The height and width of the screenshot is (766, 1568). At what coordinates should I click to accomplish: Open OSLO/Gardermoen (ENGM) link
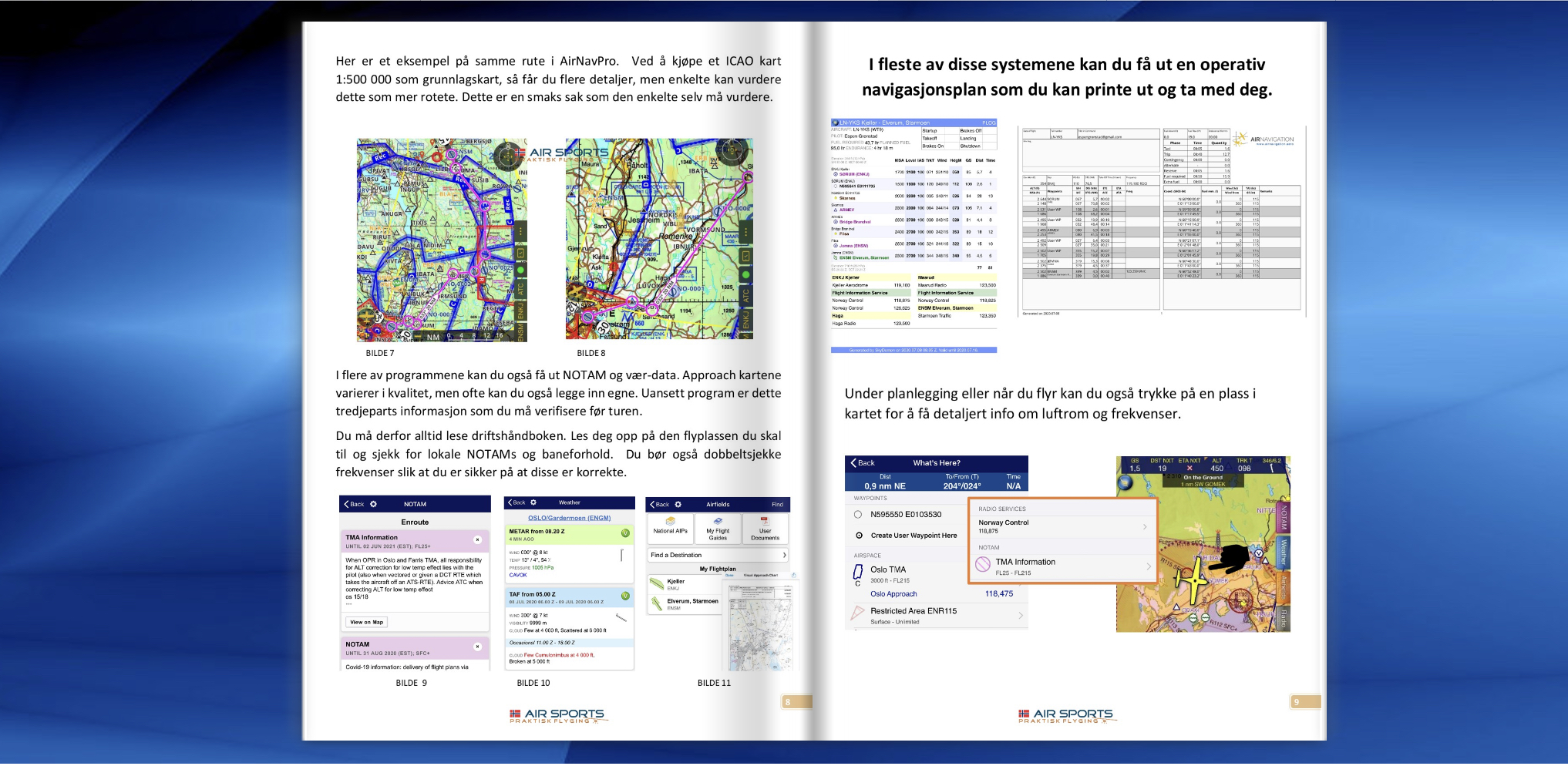pos(569,518)
